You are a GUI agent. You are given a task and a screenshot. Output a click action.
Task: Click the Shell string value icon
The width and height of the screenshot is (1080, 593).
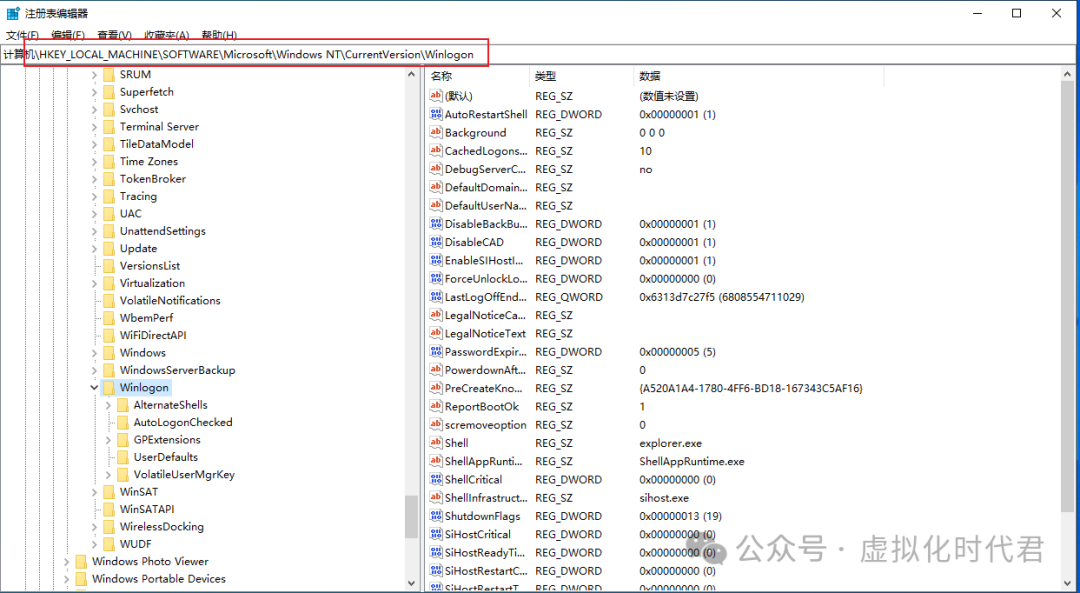click(x=435, y=443)
